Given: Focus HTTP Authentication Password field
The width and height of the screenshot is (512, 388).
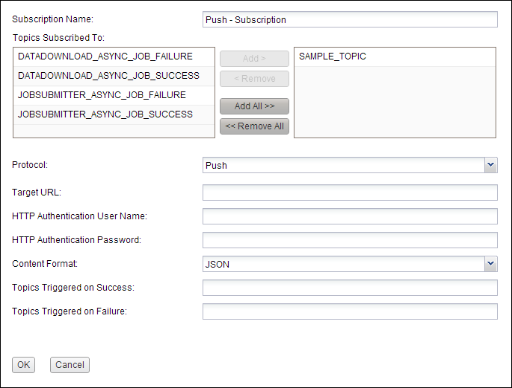Looking at the screenshot, I should pos(350,240).
